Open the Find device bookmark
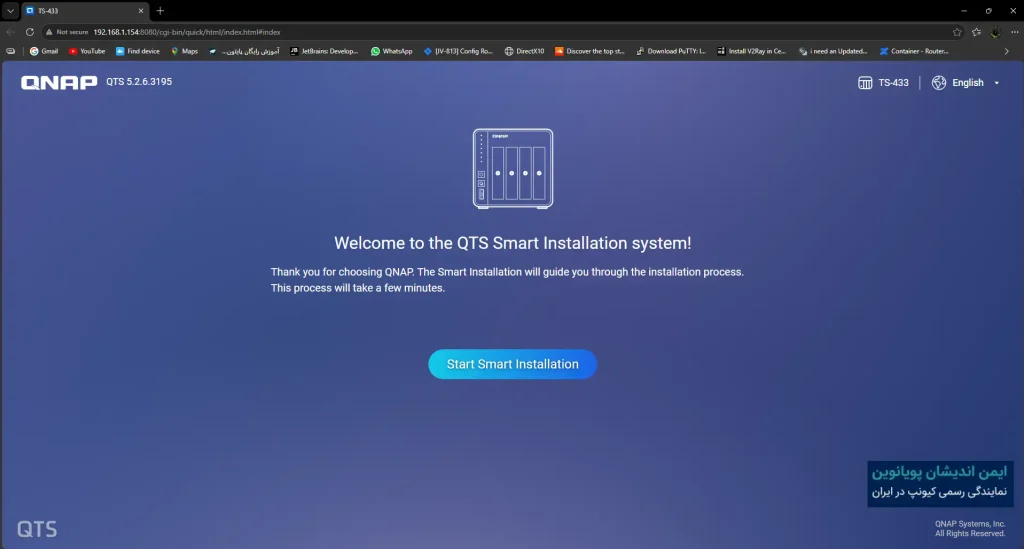This screenshot has height=549, width=1024. point(138,51)
